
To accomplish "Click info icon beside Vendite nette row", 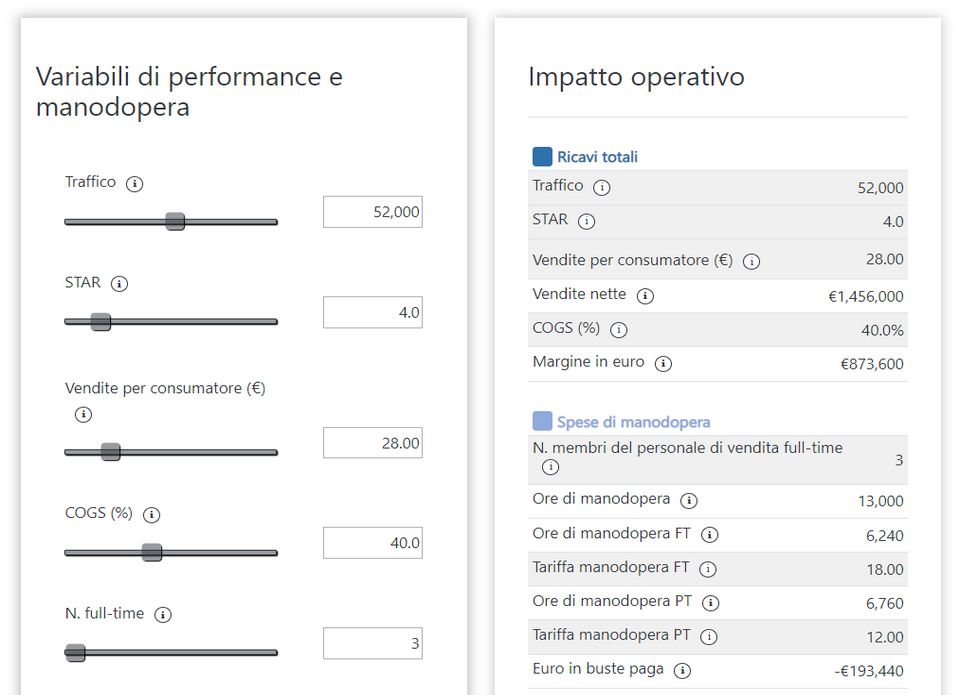I will tap(645, 296).
